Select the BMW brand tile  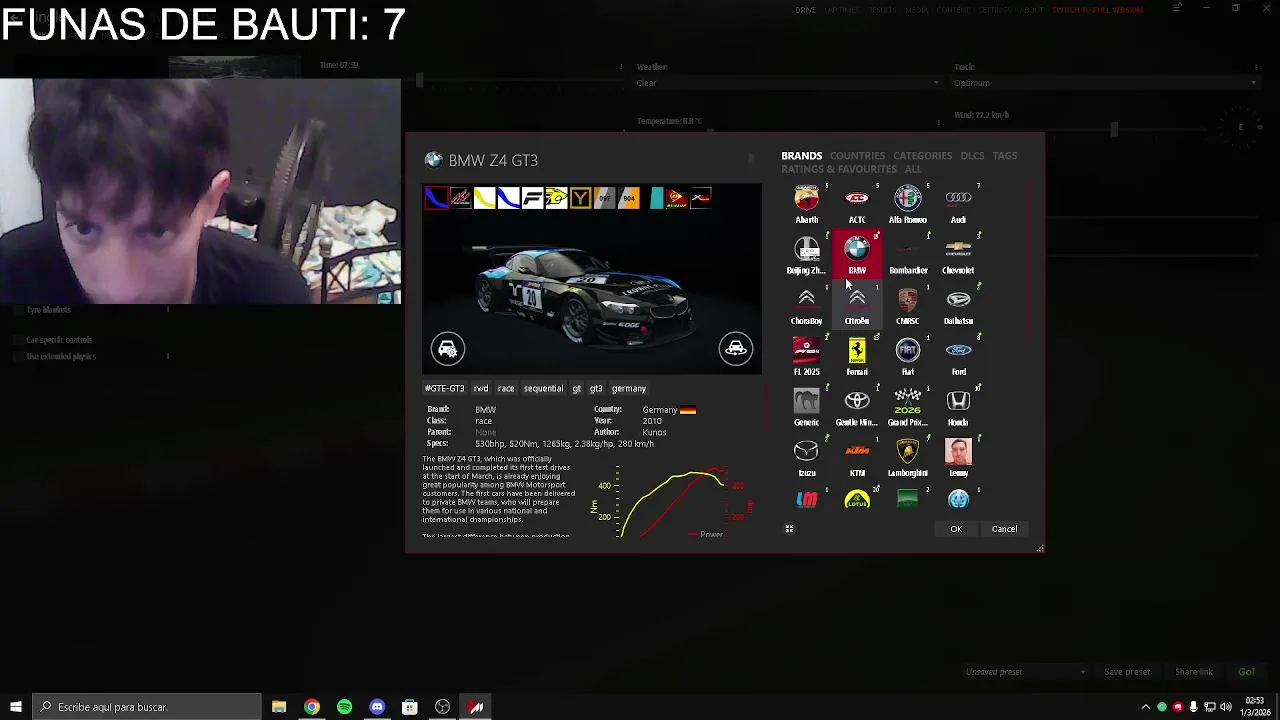tap(857, 254)
